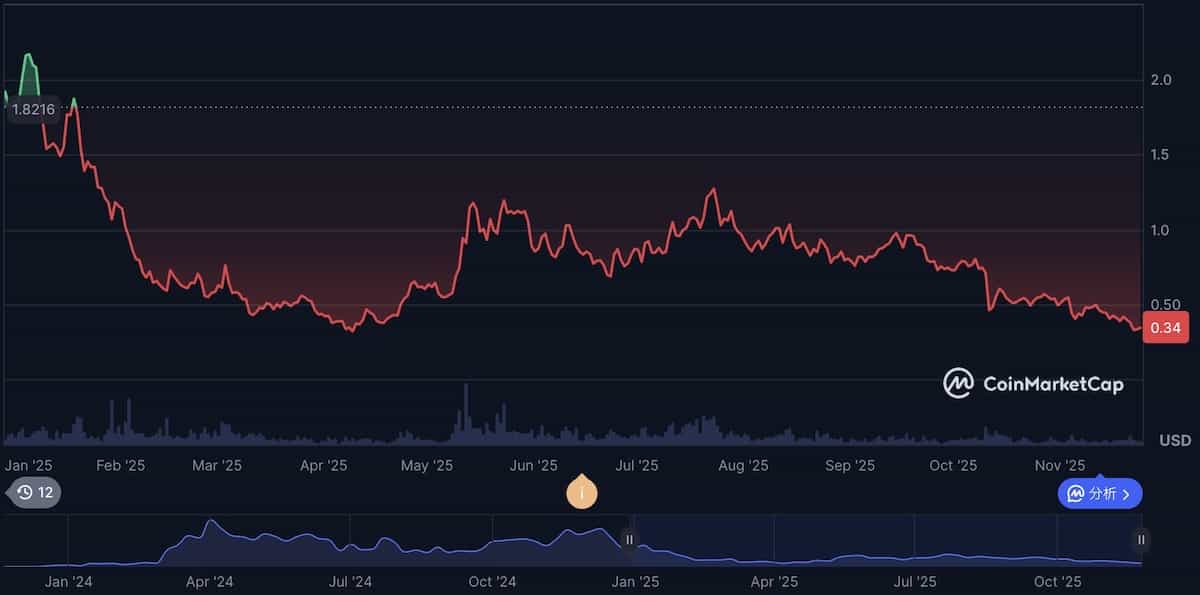Click the May '25 axis label
Viewport: 1200px width, 595px height.
[427, 465]
